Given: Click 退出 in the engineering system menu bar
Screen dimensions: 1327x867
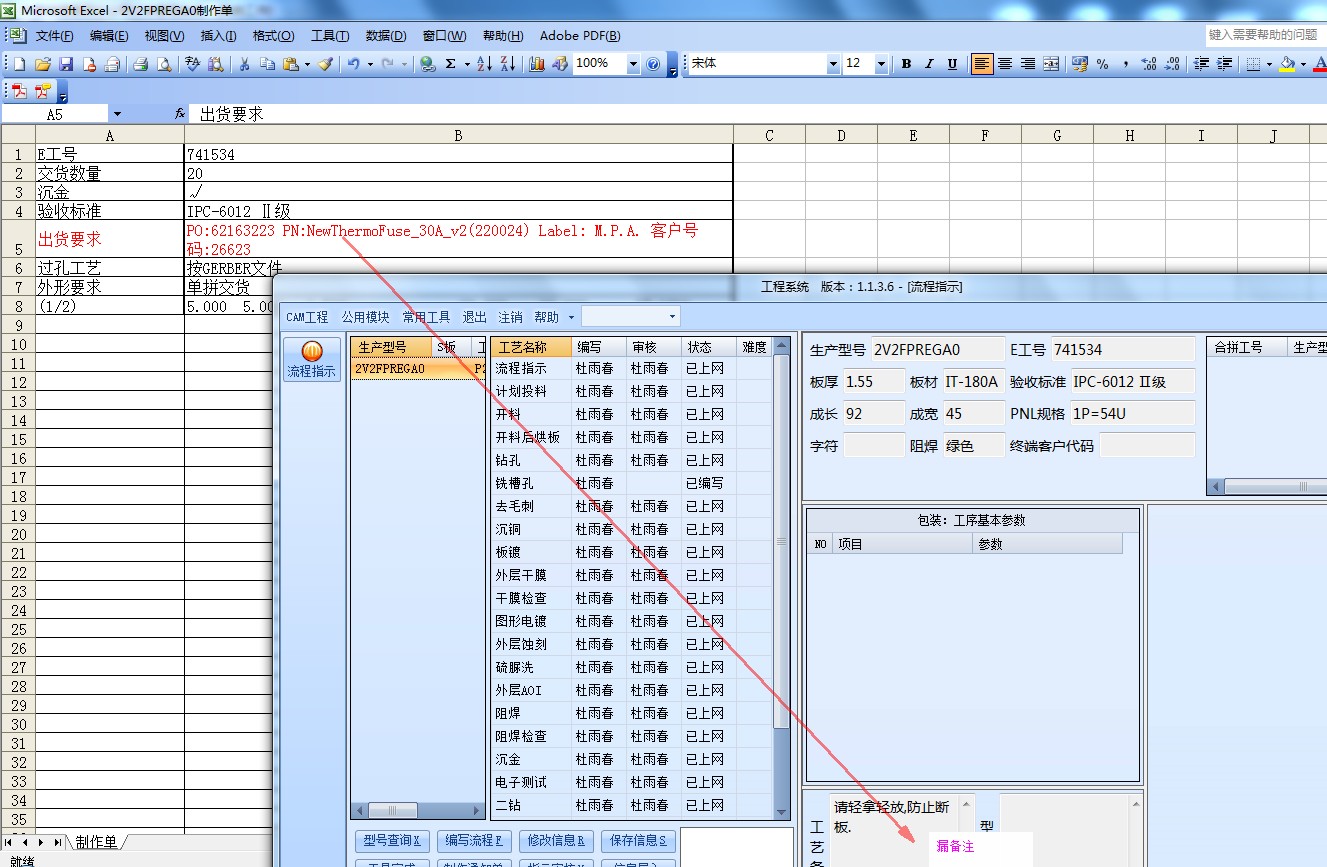Looking at the screenshot, I should (474, 317).
